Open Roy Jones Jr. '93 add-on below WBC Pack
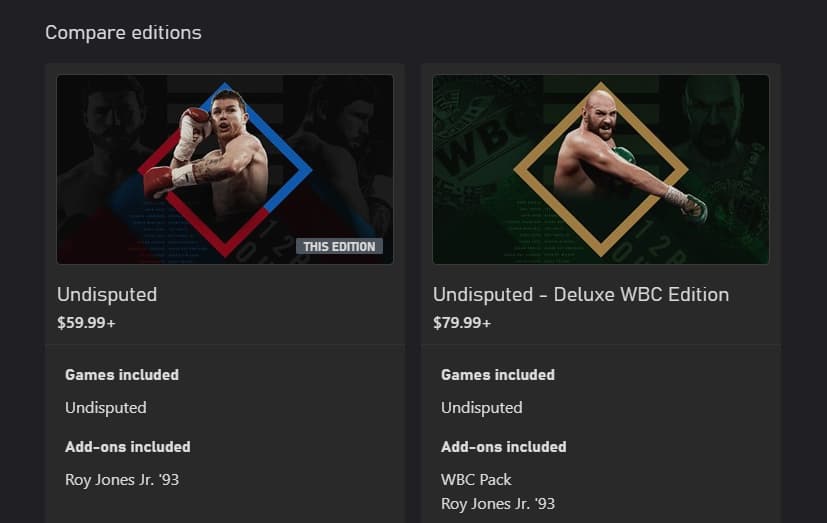827x523 pixels. pos(498,503)
